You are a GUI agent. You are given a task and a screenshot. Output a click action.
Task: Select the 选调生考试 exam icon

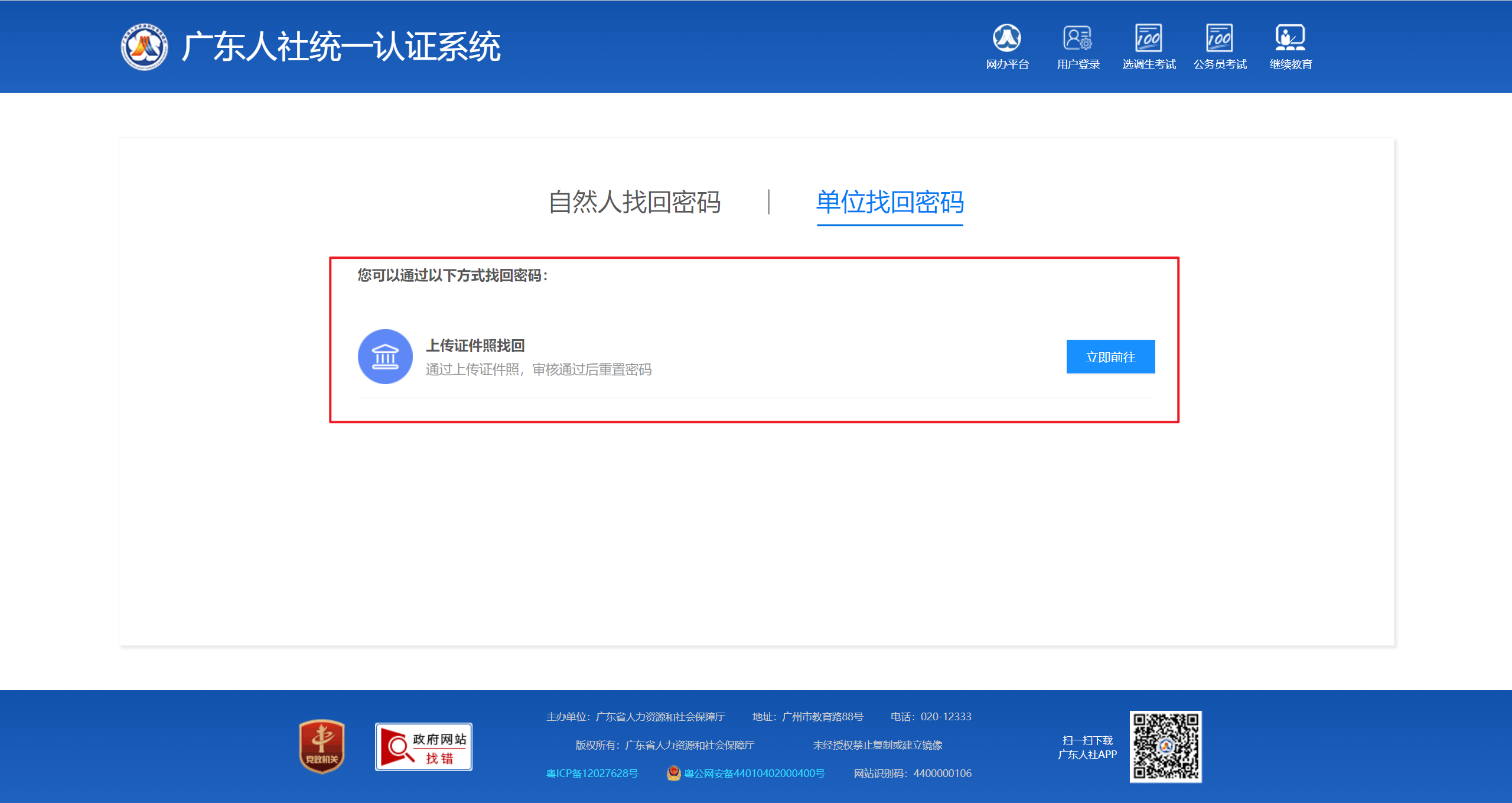[1149, 39]
